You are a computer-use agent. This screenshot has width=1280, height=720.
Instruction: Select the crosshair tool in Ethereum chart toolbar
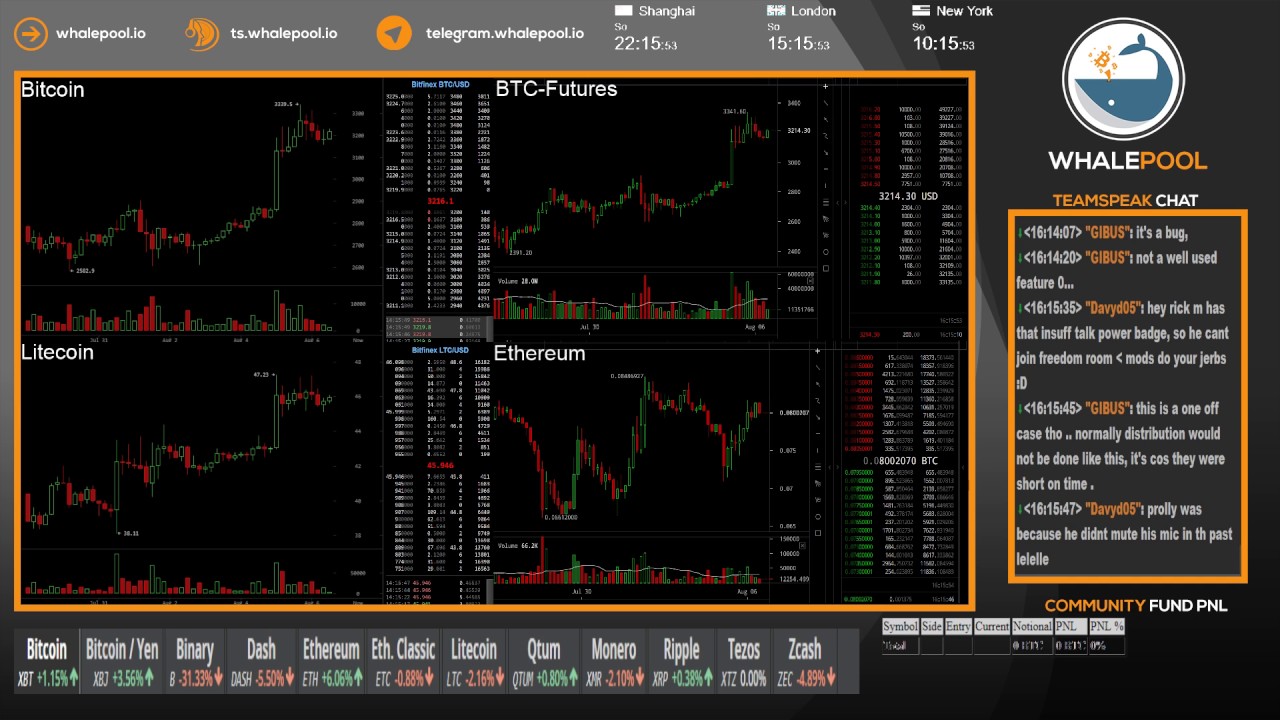point(818,351)
